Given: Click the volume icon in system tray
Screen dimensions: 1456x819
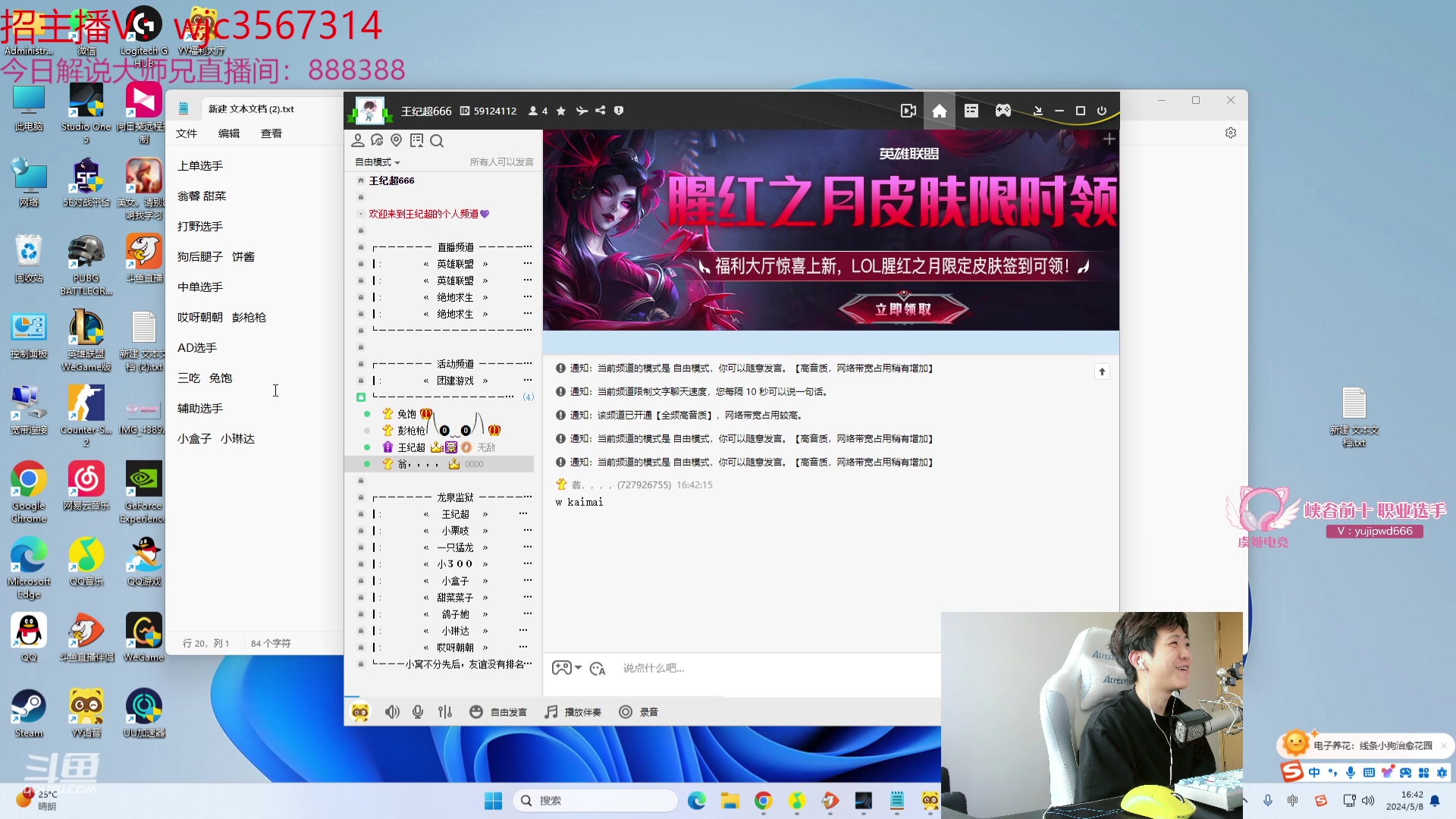Looking at the screenshot, I should point(1368,801).
